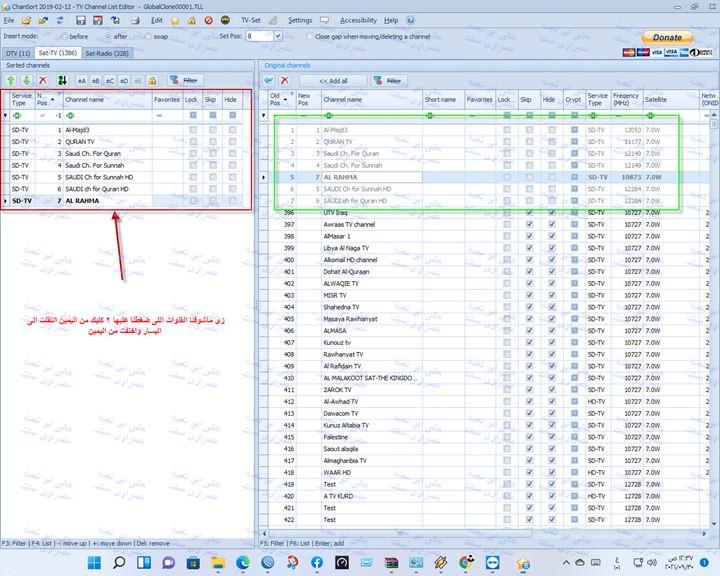Move channel up with green arrow

click(x=11, y=80)
